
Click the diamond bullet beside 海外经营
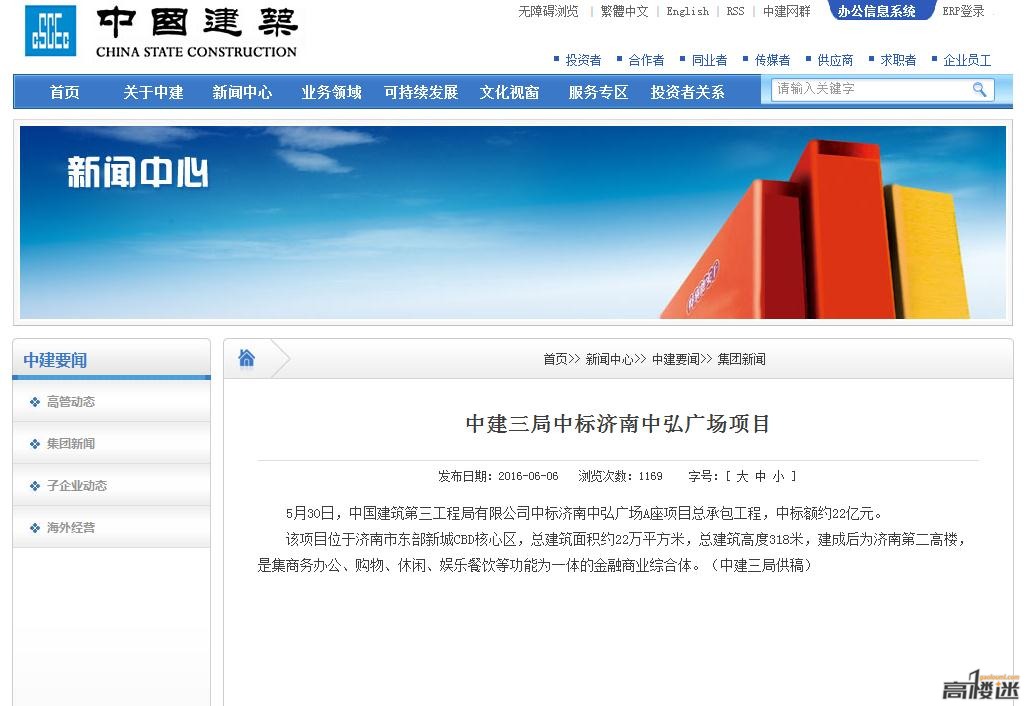click(x=35, y=527)
